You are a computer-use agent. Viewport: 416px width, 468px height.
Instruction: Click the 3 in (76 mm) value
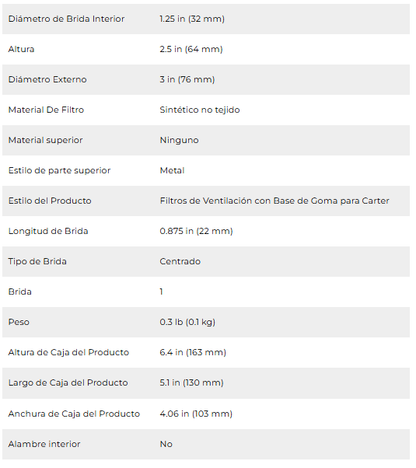click(187, 80)
